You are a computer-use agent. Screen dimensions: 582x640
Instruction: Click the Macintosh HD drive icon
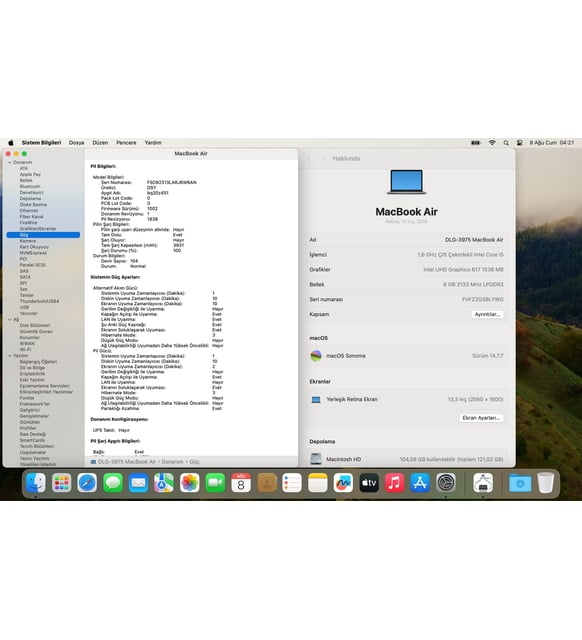click(x=316, y=459)
